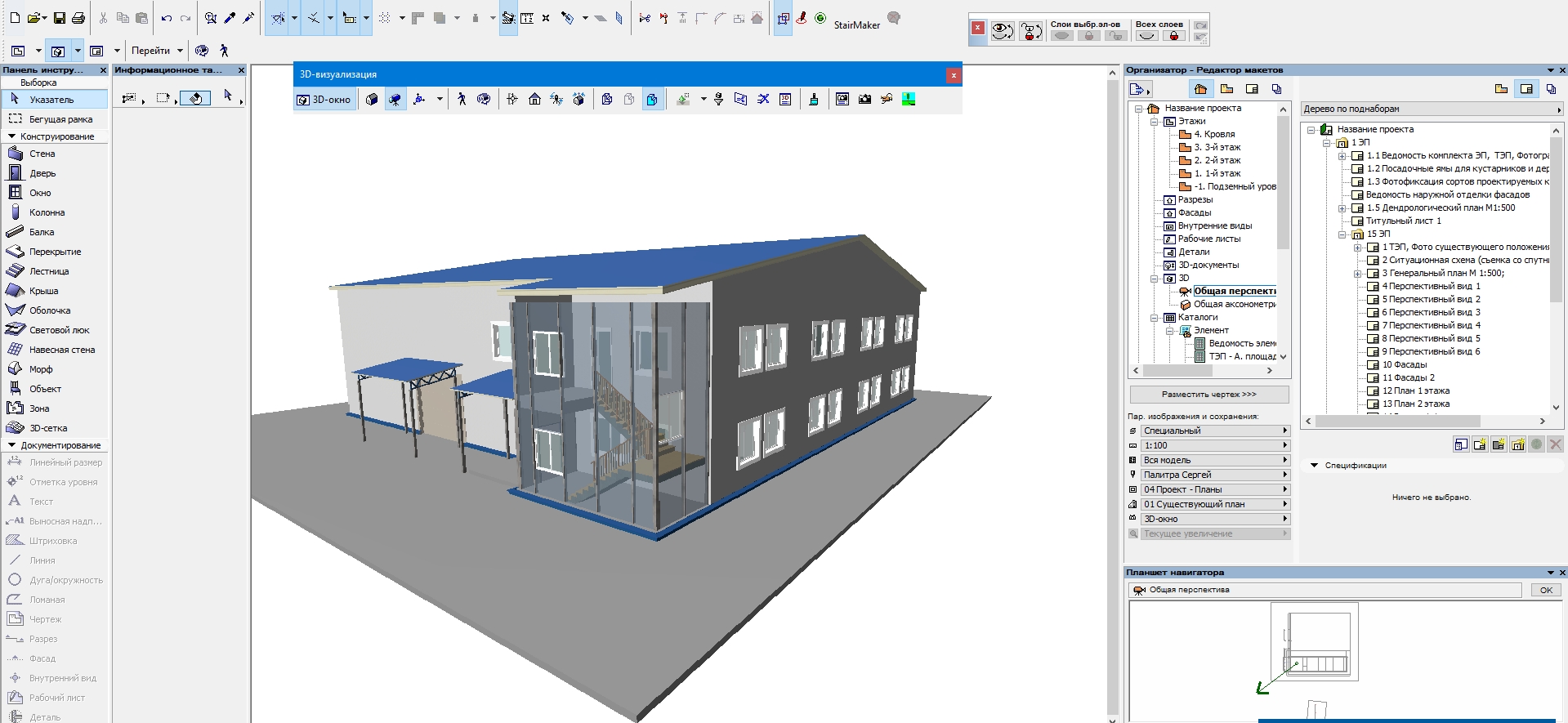Image resolution: width=1568 pixels, height=723 pixels.
Task: Click the Save floppy disk icon
Action: click(x=60, y=18)
